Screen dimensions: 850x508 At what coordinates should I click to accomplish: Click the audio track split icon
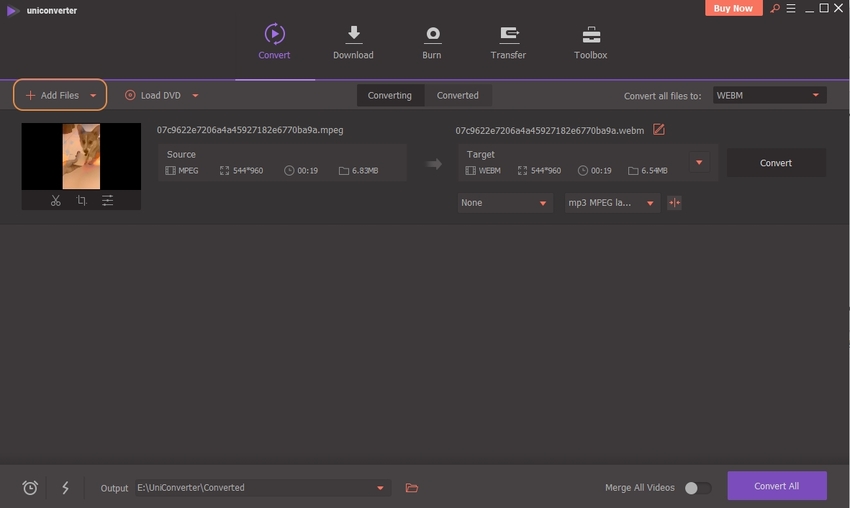coord(674,203)
